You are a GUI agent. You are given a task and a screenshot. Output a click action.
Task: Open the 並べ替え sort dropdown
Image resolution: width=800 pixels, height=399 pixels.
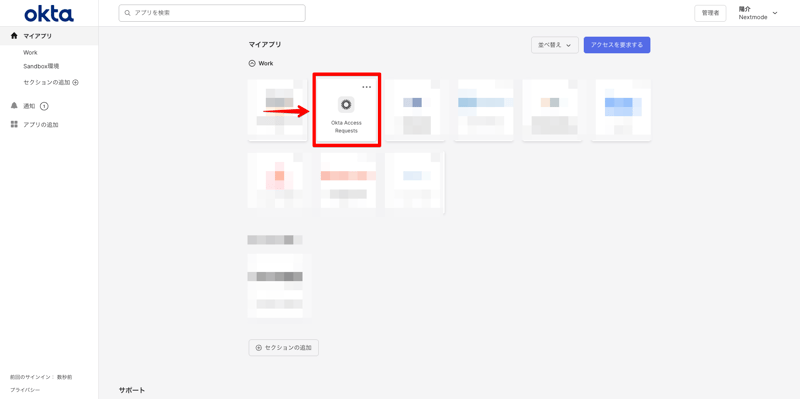[555, 45]
